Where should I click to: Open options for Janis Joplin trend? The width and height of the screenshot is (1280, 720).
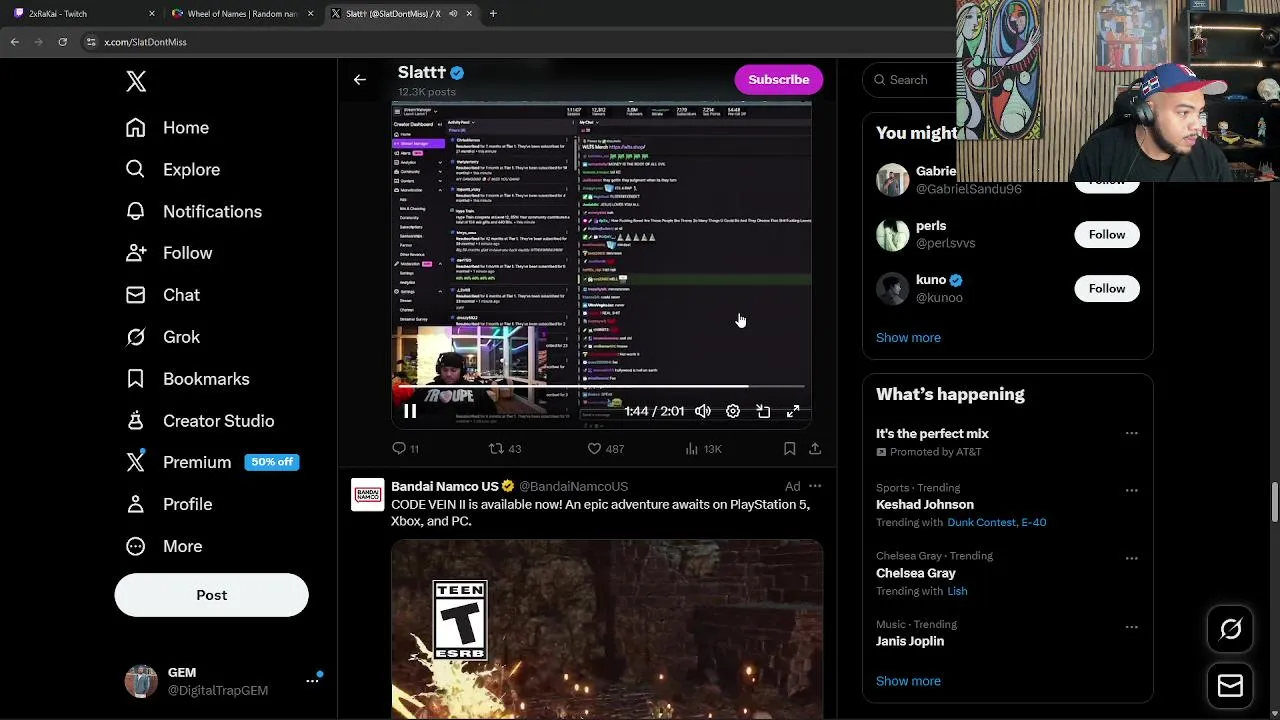[1131, 627]
